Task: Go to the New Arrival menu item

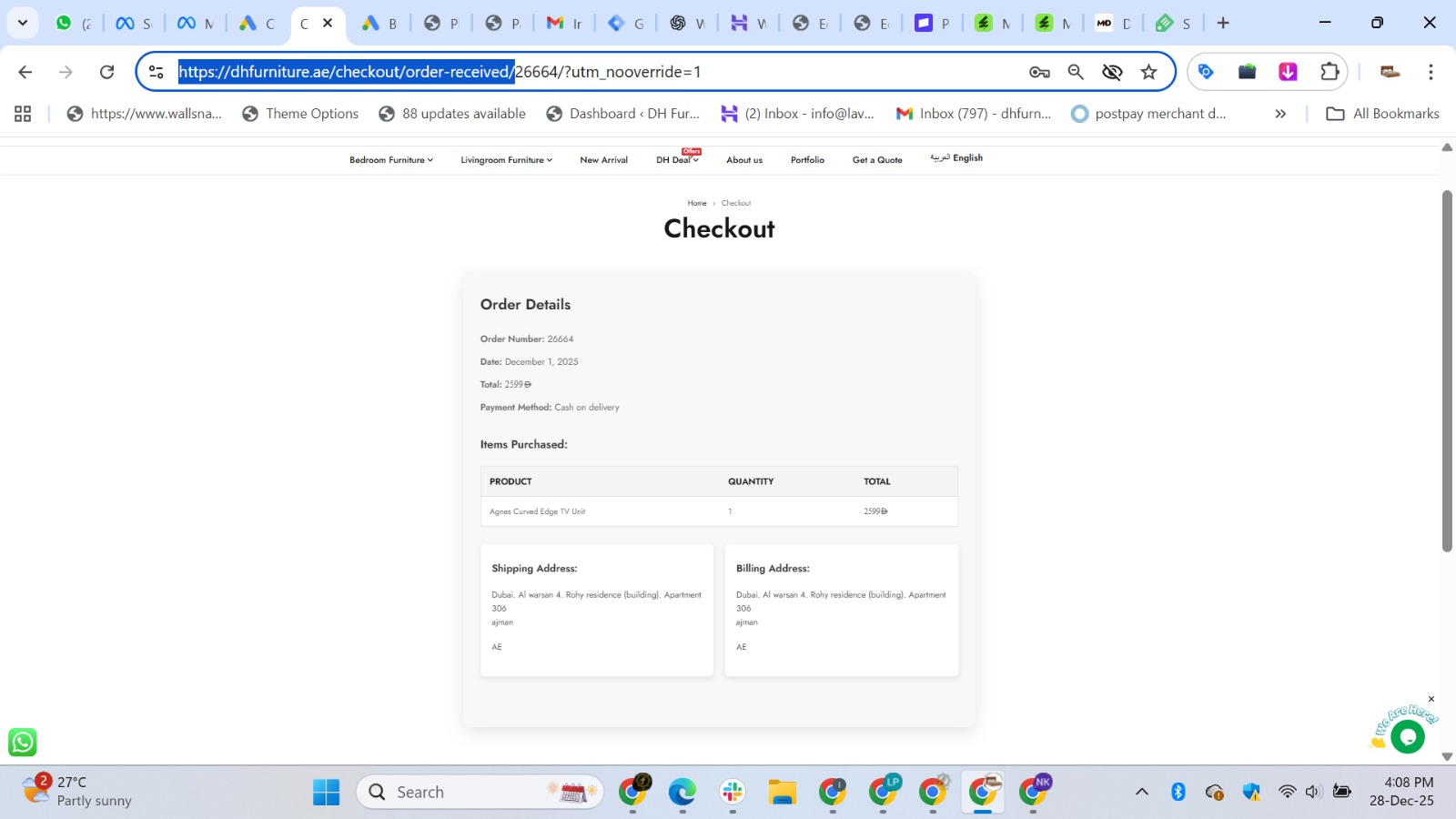Action: pyautogui.click(x=603, y=160)
